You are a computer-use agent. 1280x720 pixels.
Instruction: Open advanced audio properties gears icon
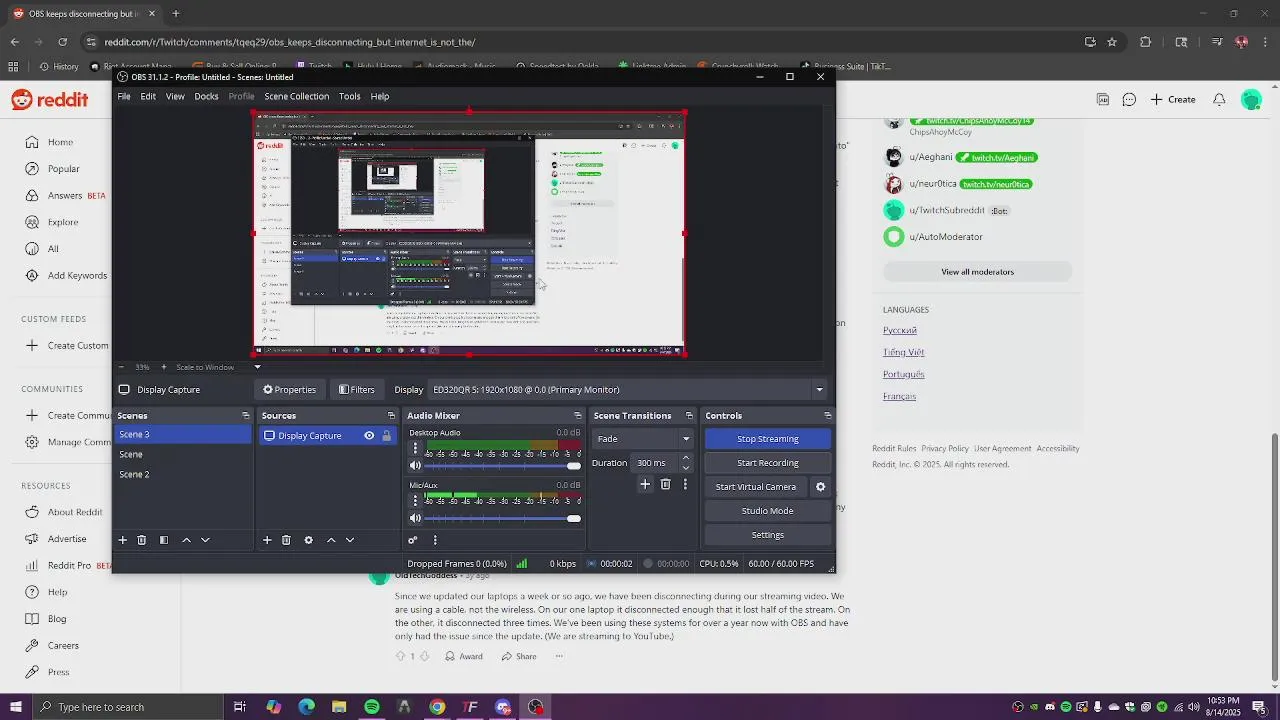click(412, 540)
